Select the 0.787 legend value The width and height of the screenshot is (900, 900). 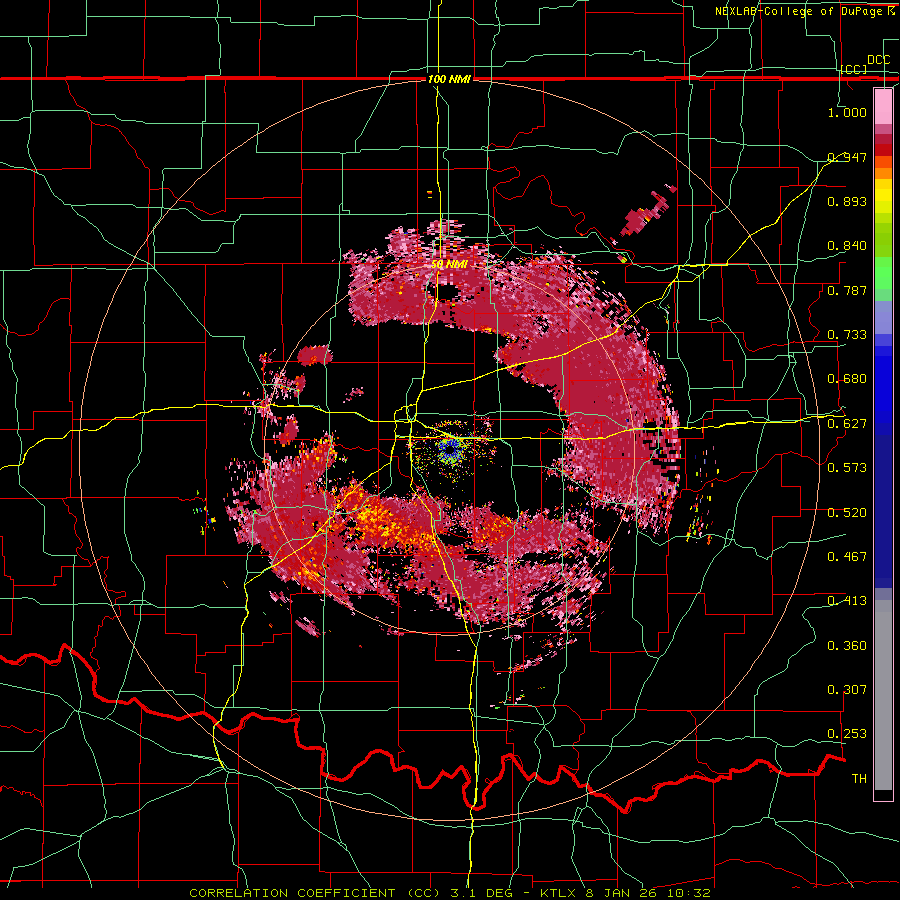[847, 290]
